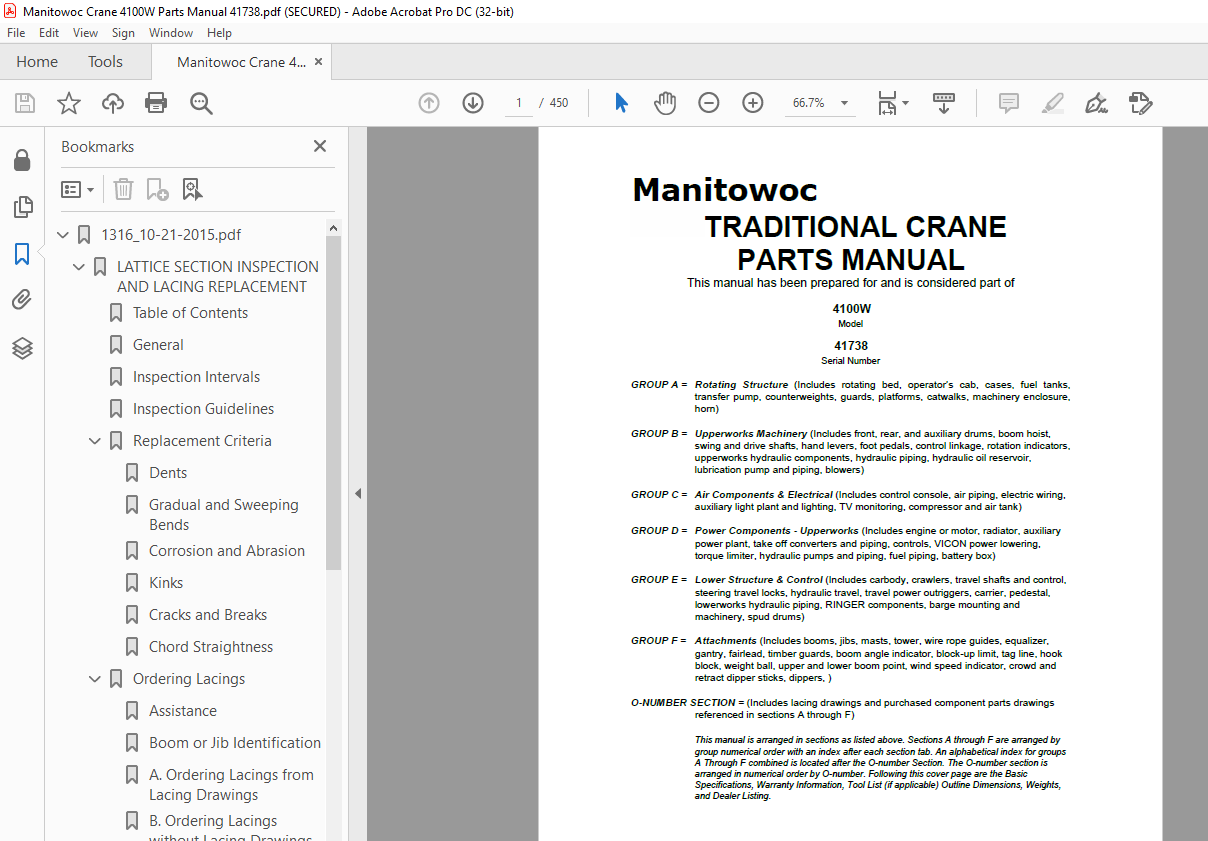Collapse the 1316_10-21-2015.pdf bookmark
The width and height of the screenshot is (1208, 841).
[63, 235]
